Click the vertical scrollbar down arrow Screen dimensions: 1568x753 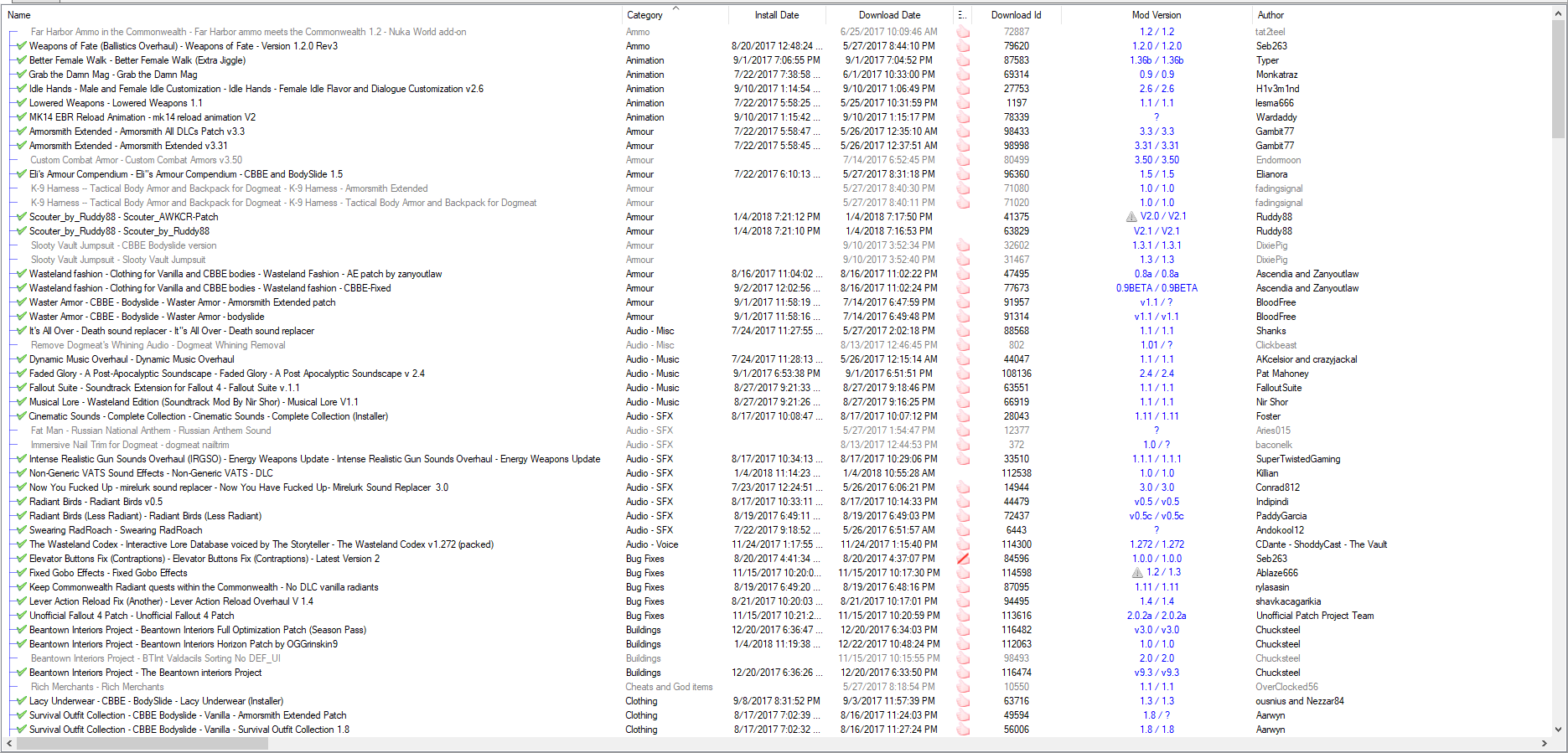click(x=1559, y=730)
